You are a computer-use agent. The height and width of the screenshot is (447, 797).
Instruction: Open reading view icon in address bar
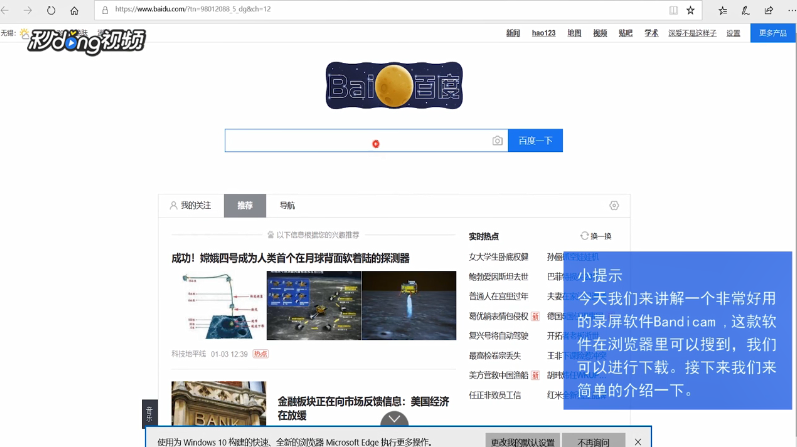tap(673, 10)
